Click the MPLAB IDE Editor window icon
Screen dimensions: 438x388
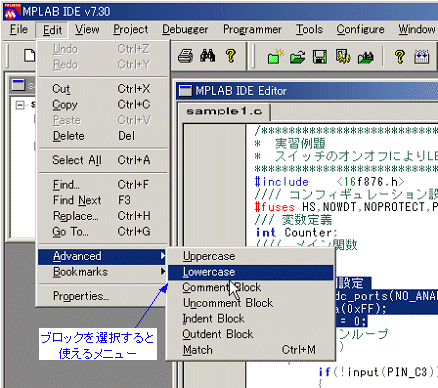coord(185,91)
